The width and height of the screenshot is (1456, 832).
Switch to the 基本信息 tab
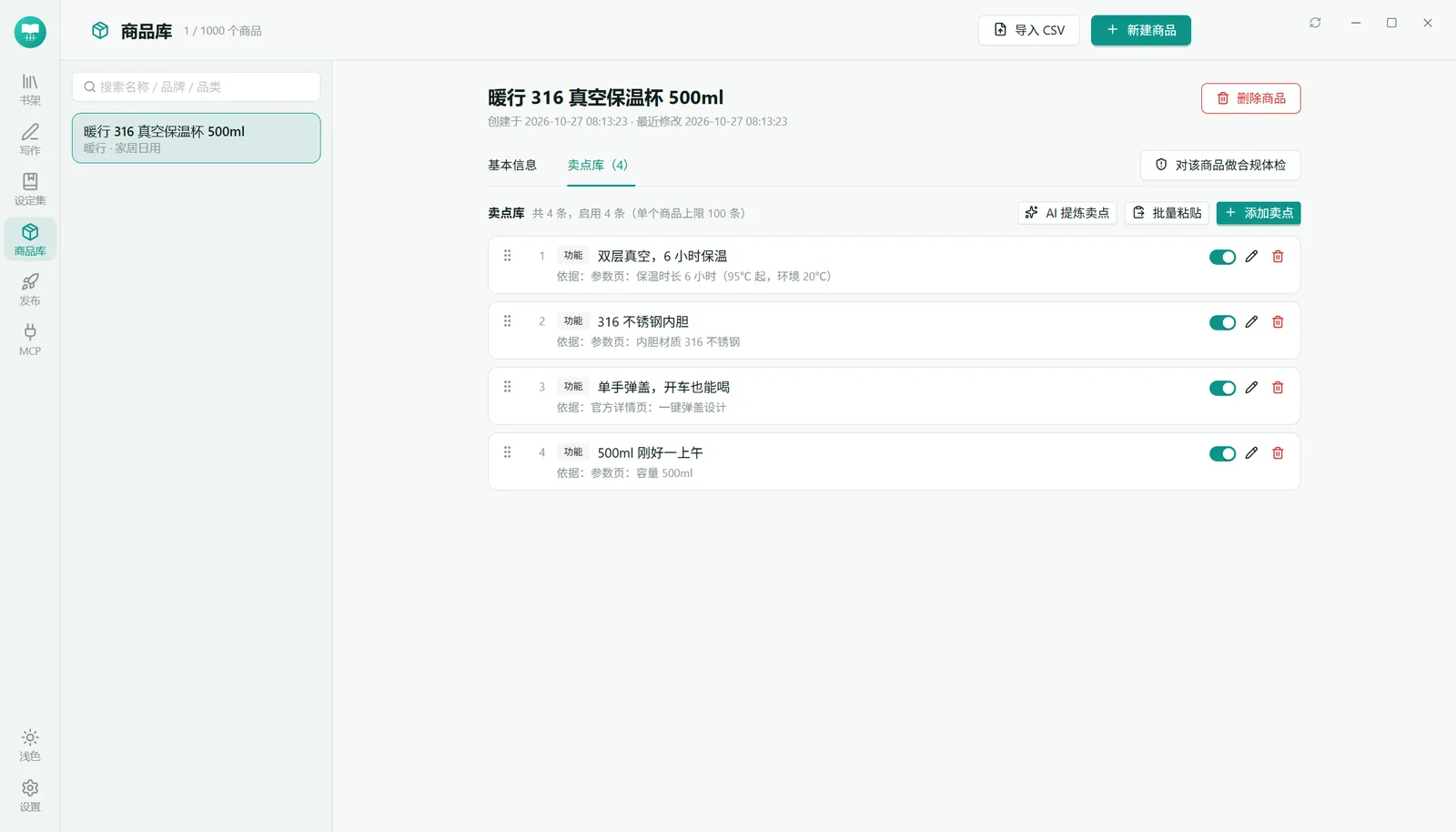pos(512,165)
